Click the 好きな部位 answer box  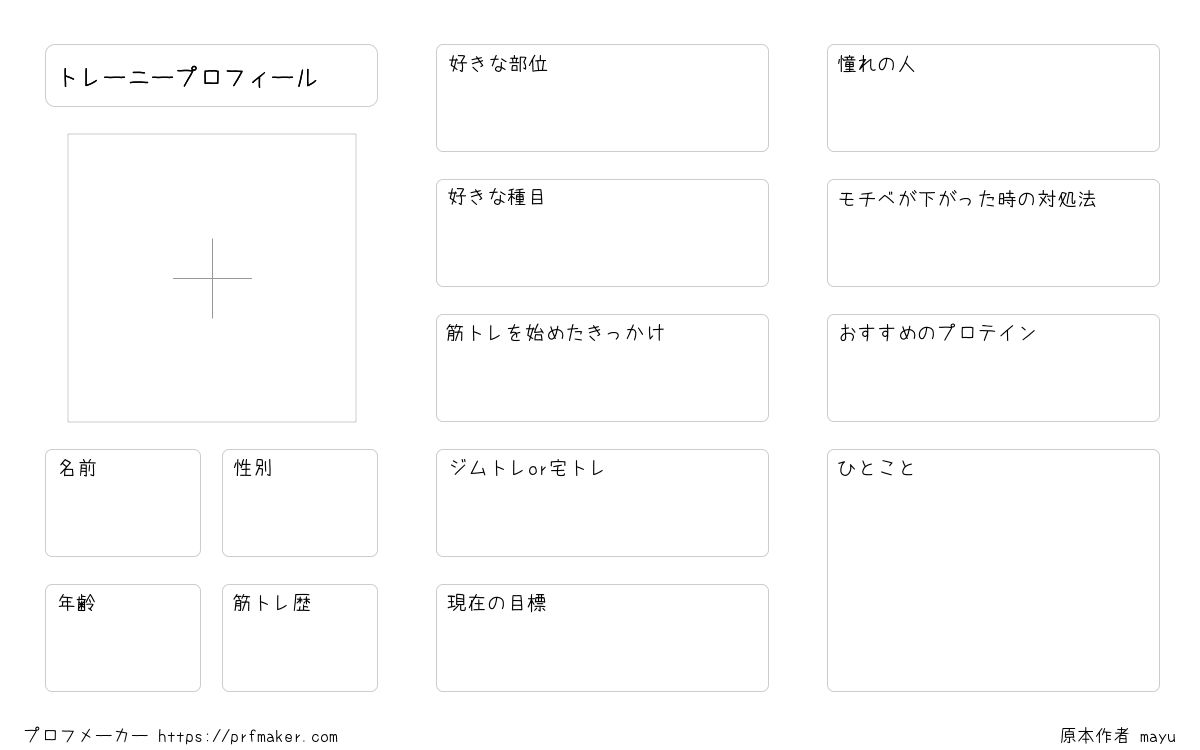602,98
